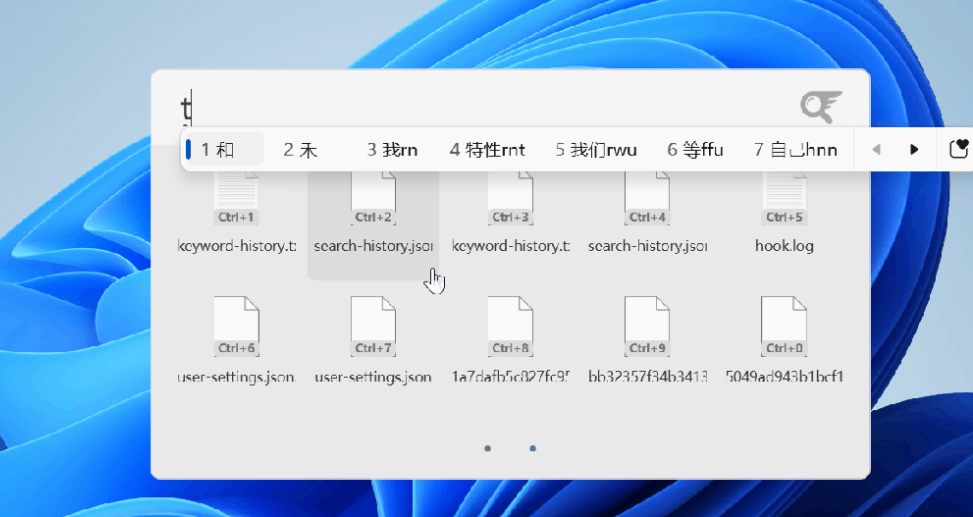
Task: Select IME candidate 6 等ffu
Action: click(x=695, y=150)
